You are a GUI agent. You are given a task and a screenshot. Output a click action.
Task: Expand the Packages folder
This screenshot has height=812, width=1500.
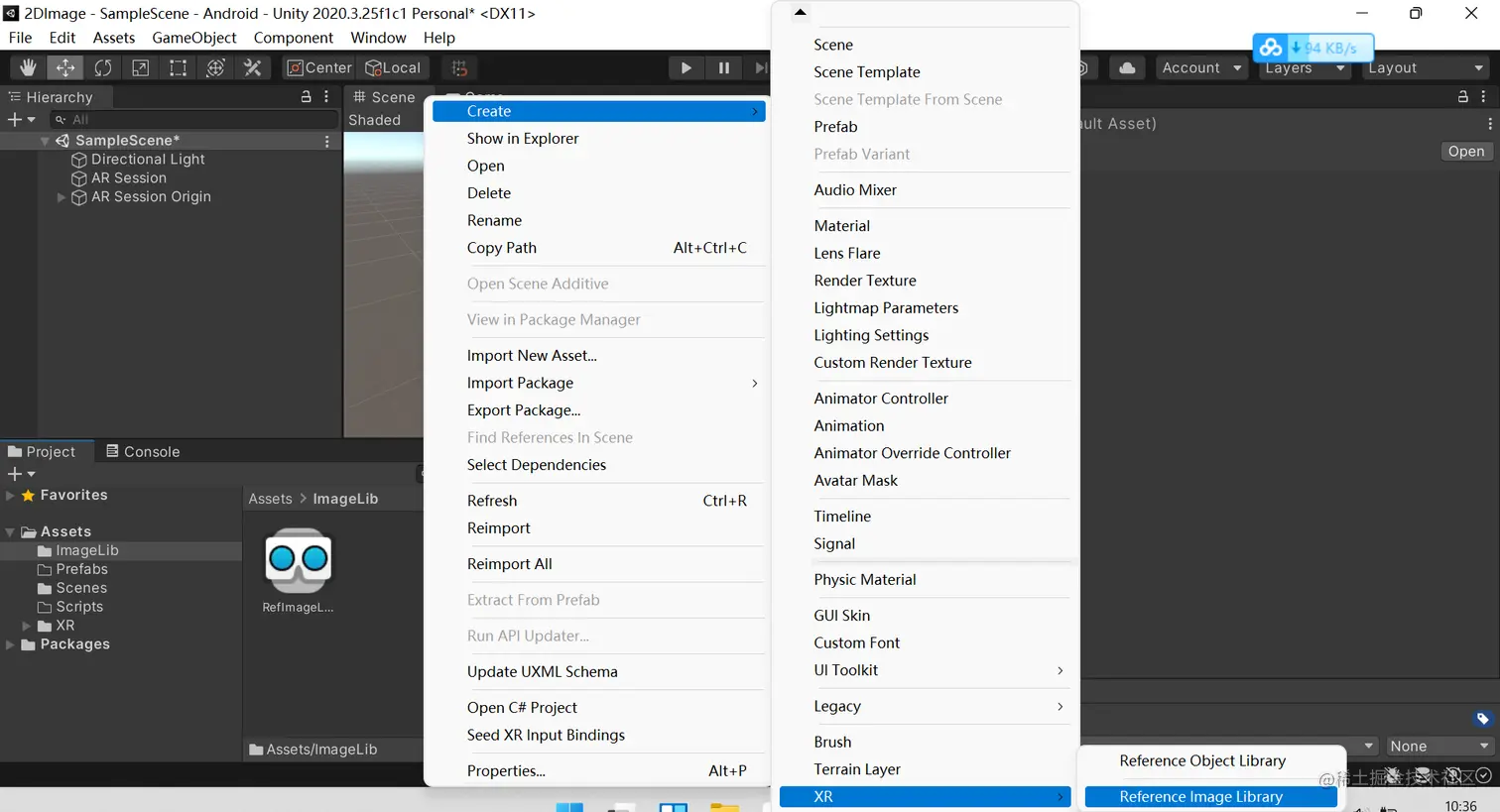[10, 645]
